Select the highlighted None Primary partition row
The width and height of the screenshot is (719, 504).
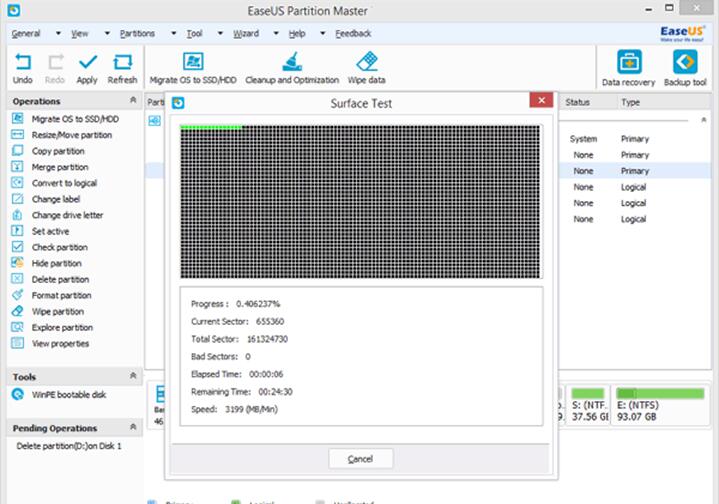point(633,171)
